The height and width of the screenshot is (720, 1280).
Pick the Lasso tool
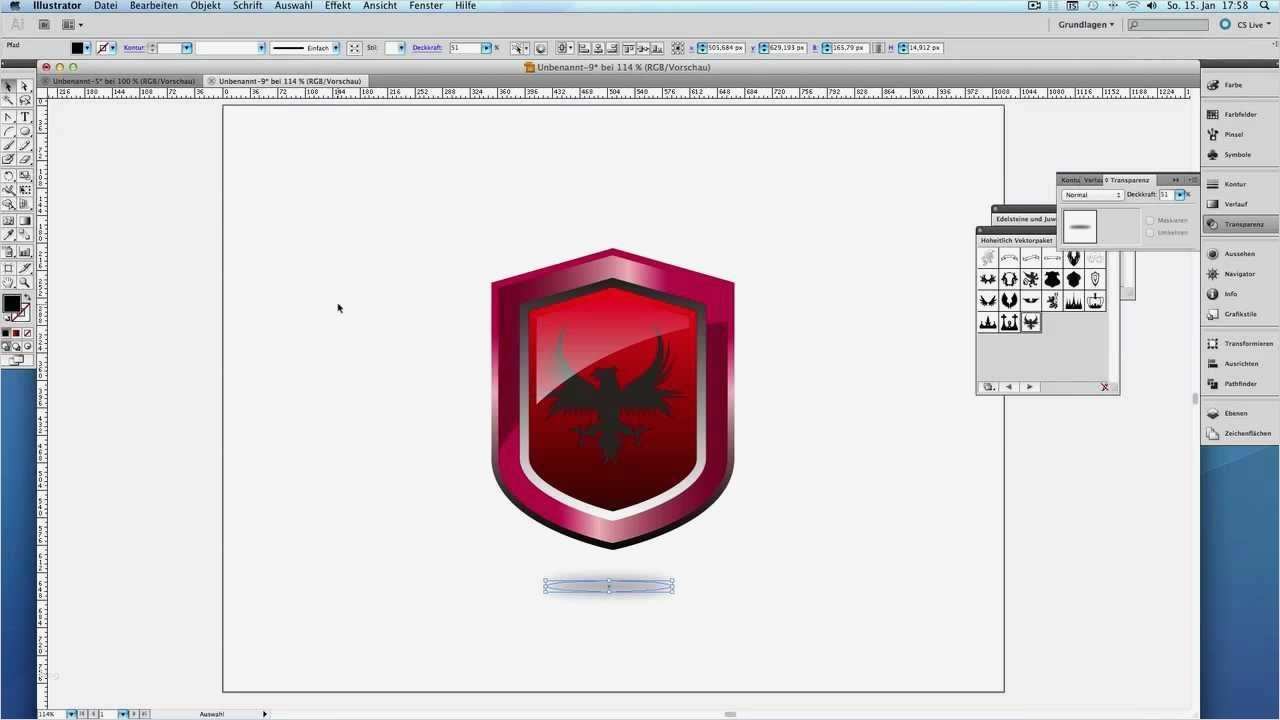pos(25,102)
